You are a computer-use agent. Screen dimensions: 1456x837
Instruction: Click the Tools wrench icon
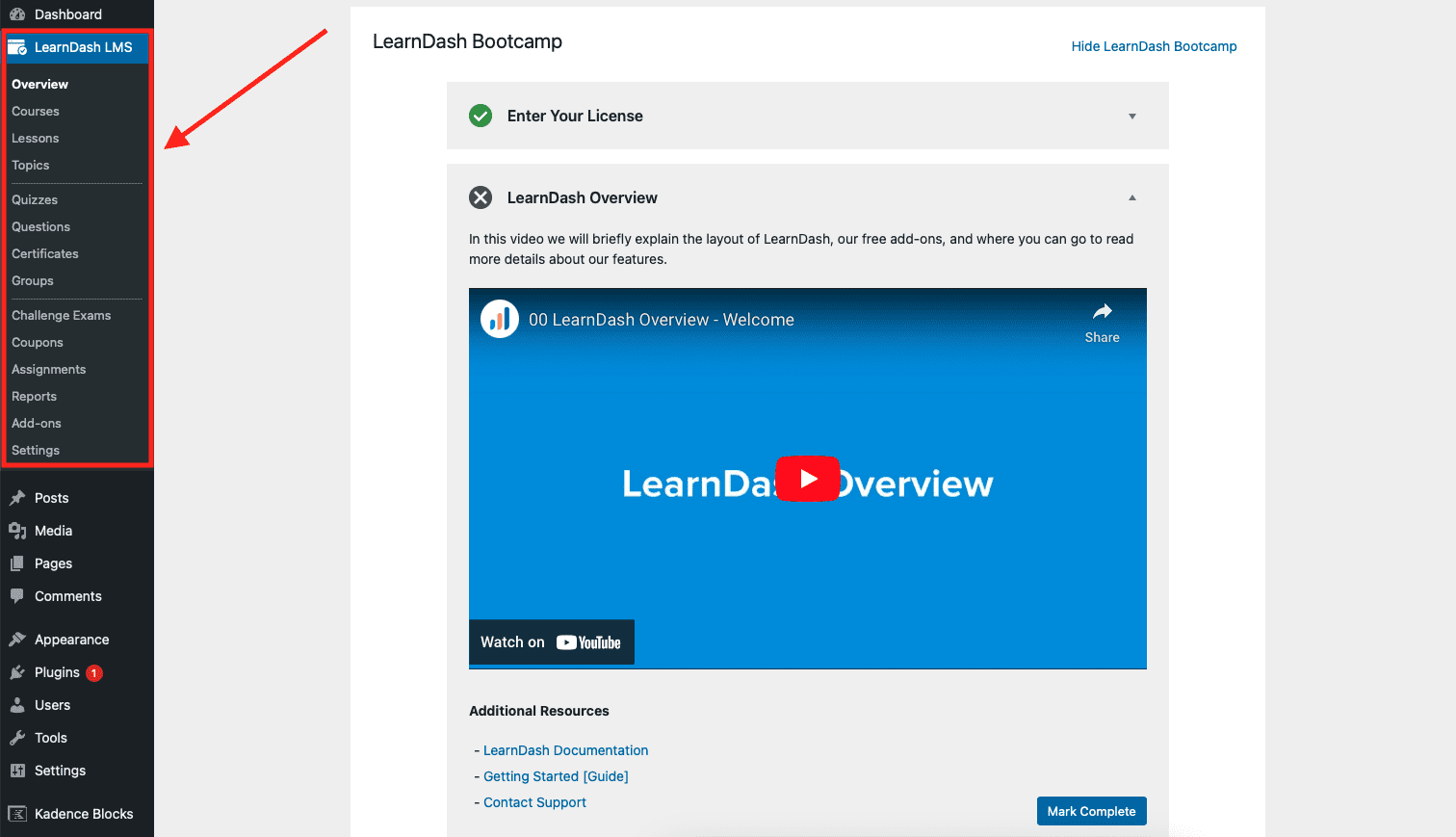click(17, 738)
